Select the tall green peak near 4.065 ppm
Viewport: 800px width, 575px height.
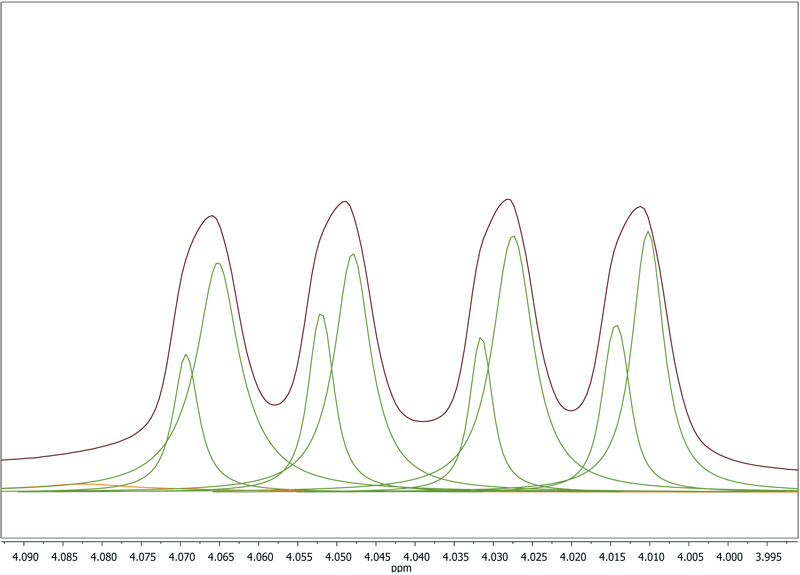click(x=217, y=263)
